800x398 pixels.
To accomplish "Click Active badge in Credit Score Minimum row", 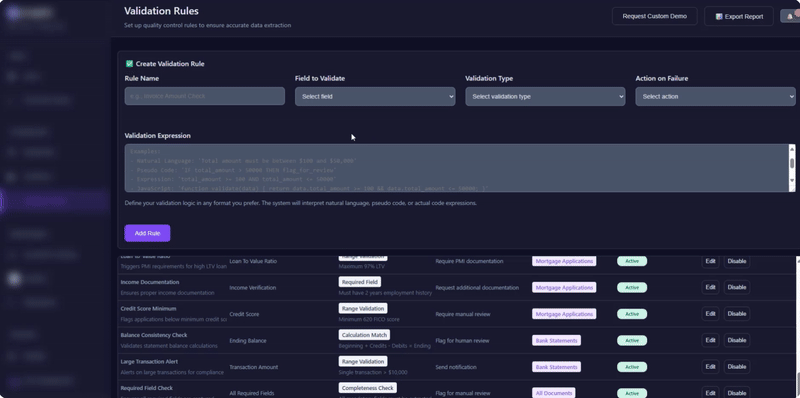I will point(632,314).
